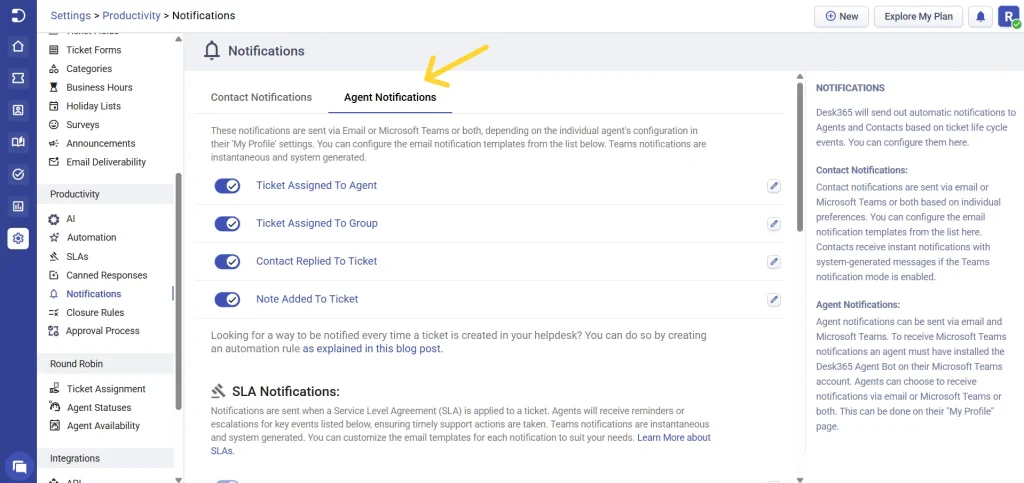Image resolution: width=1024 pixels, height=483 pixels.
Task: Click the main content scroll-down arrow
Action: [x=801, y=480]
